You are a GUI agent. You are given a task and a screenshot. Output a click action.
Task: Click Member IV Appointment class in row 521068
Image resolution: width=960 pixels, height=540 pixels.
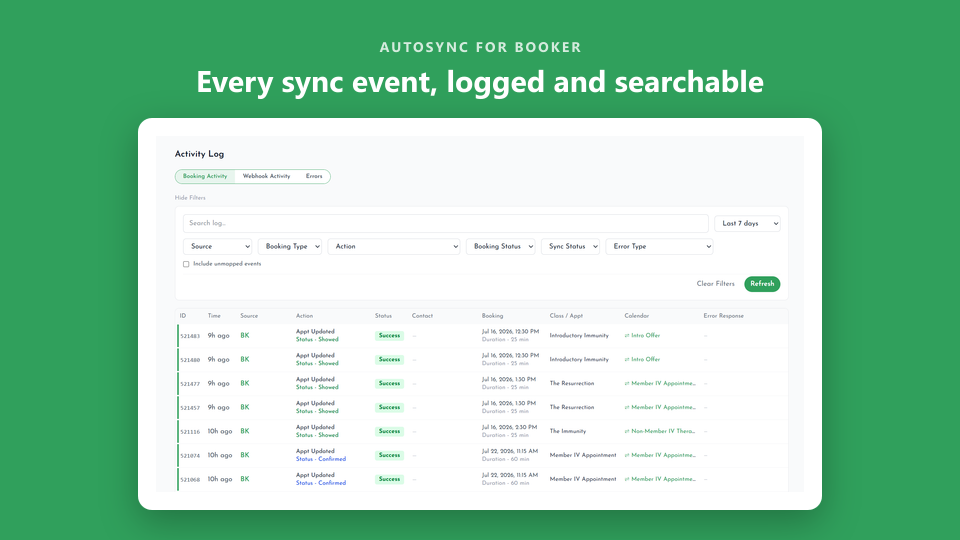[582, 479]
